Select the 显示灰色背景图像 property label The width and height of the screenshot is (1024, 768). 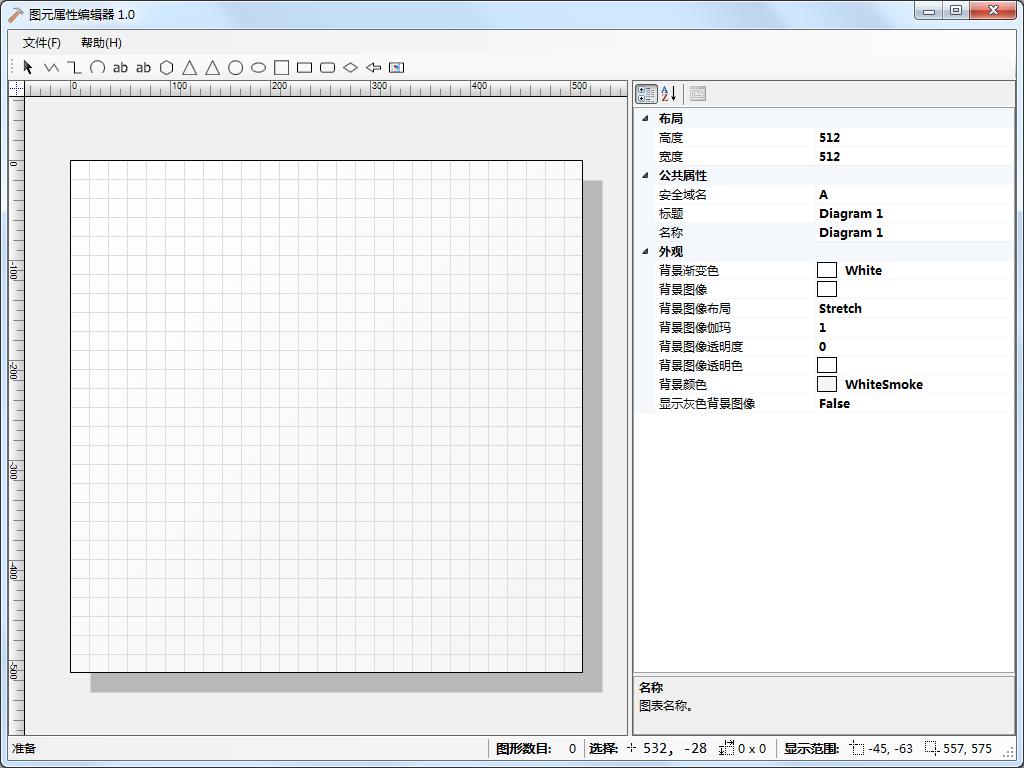(707, 404)
